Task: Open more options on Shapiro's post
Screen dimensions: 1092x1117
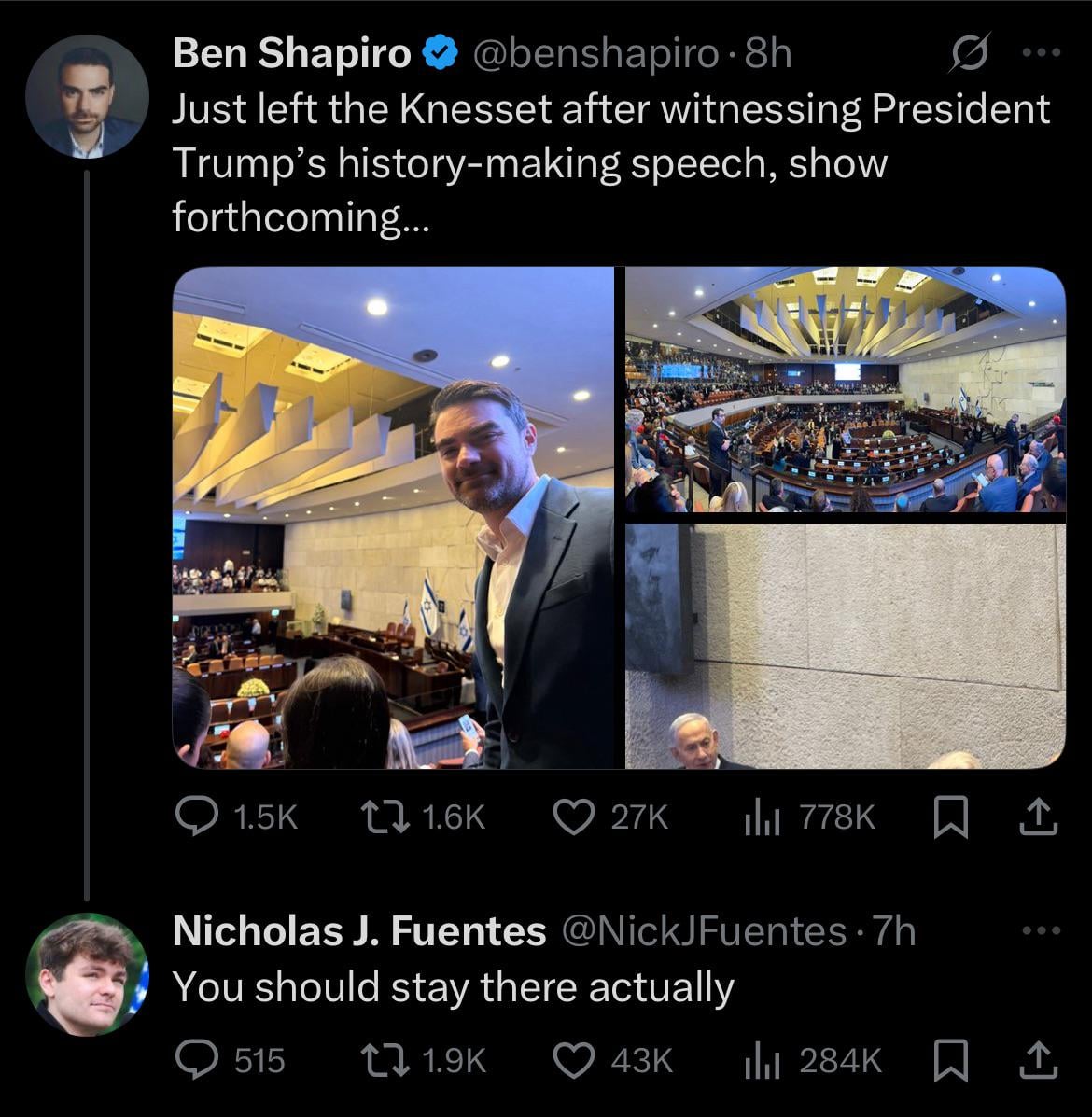Action: (x=1042, y=53)
